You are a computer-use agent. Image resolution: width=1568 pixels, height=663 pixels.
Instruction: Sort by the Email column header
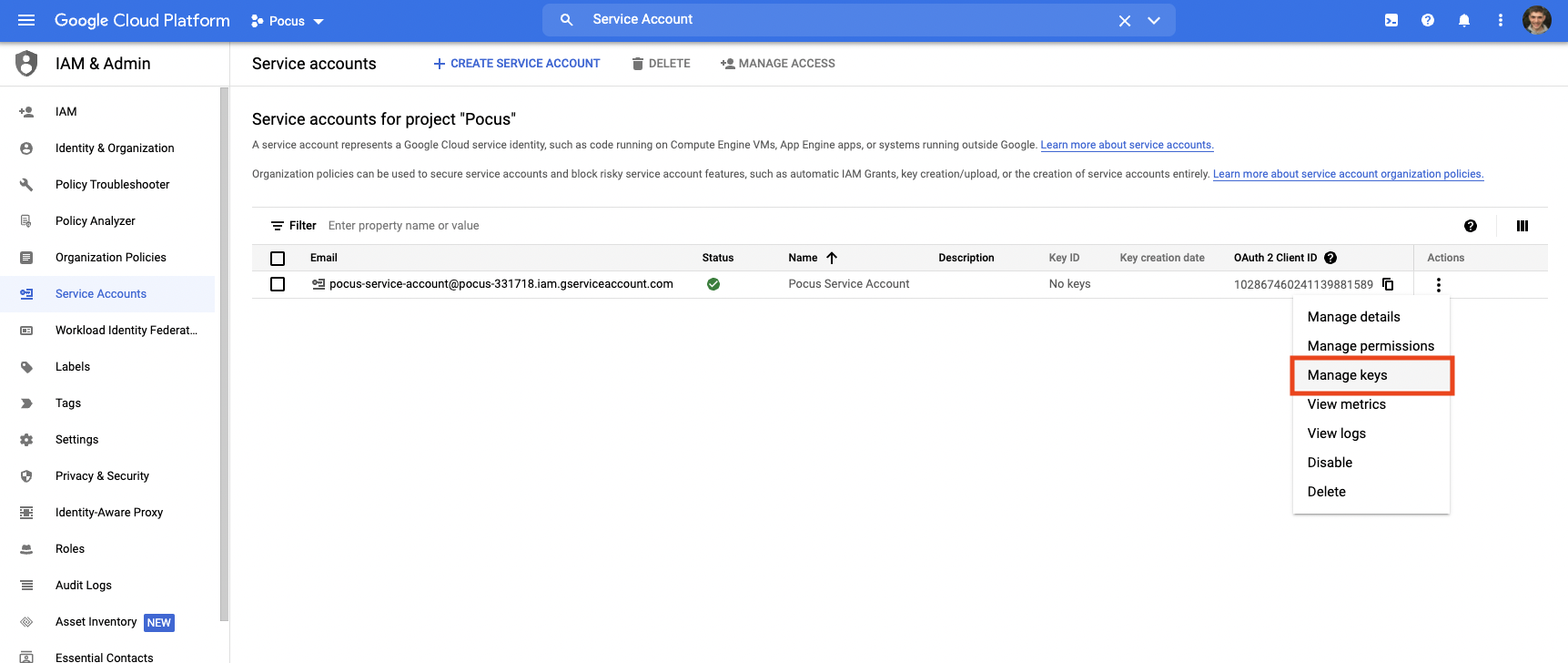pyautogui.click(x=324, y=258)
